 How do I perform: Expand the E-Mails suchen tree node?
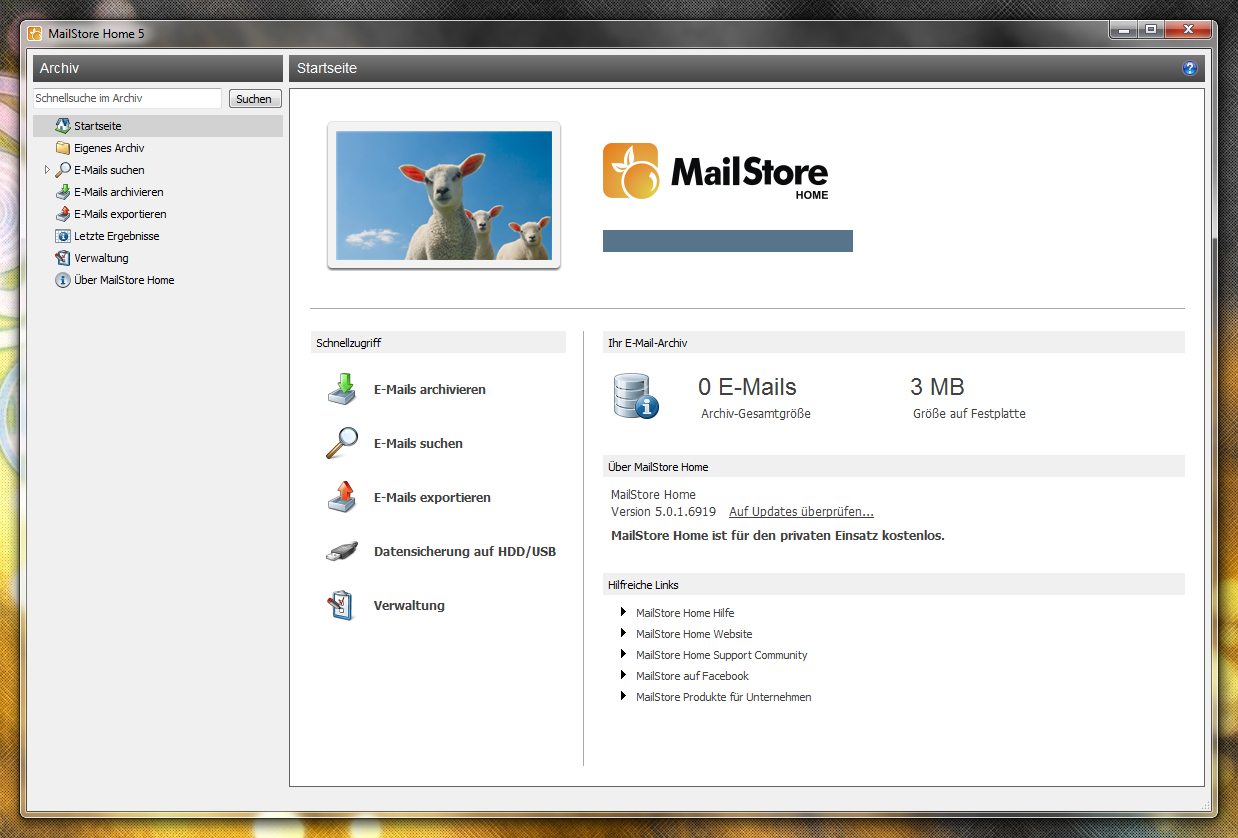point(47,170)
